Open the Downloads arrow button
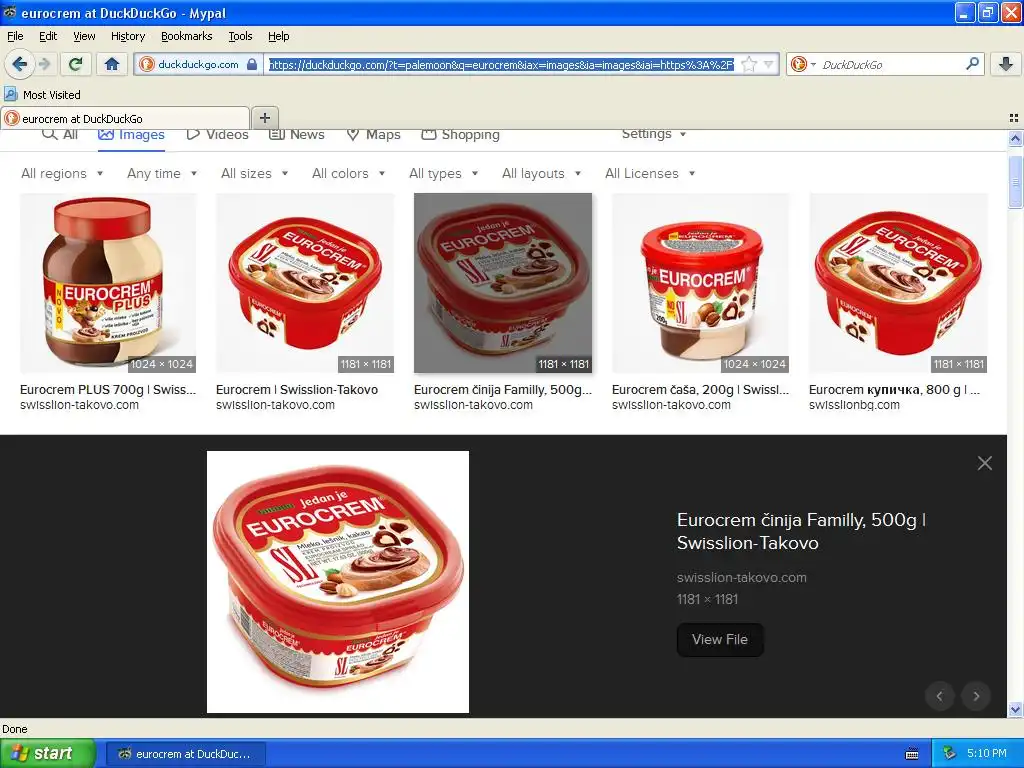 point(1006,64)
